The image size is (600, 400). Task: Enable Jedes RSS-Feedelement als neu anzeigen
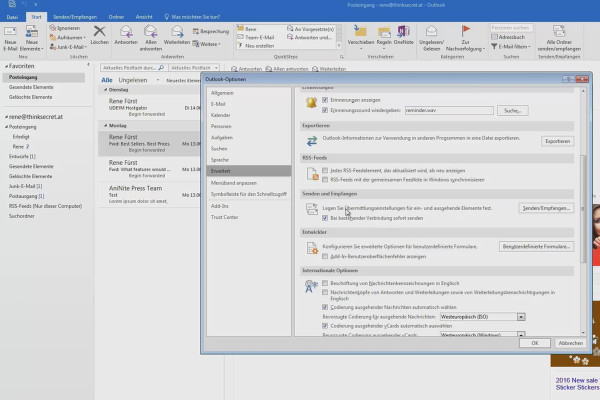click(x=325, y=170)
